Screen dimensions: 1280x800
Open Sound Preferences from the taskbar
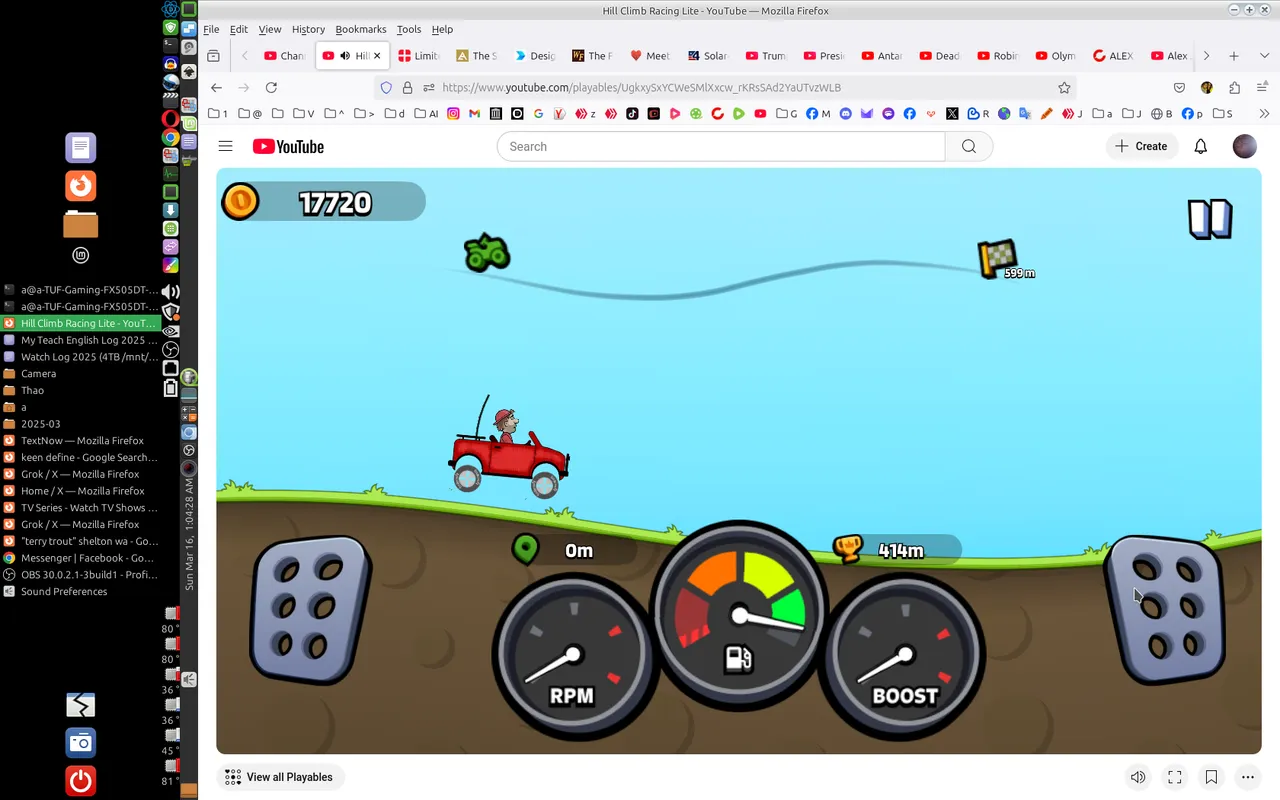pyautogui.click(x=80, y=592)
